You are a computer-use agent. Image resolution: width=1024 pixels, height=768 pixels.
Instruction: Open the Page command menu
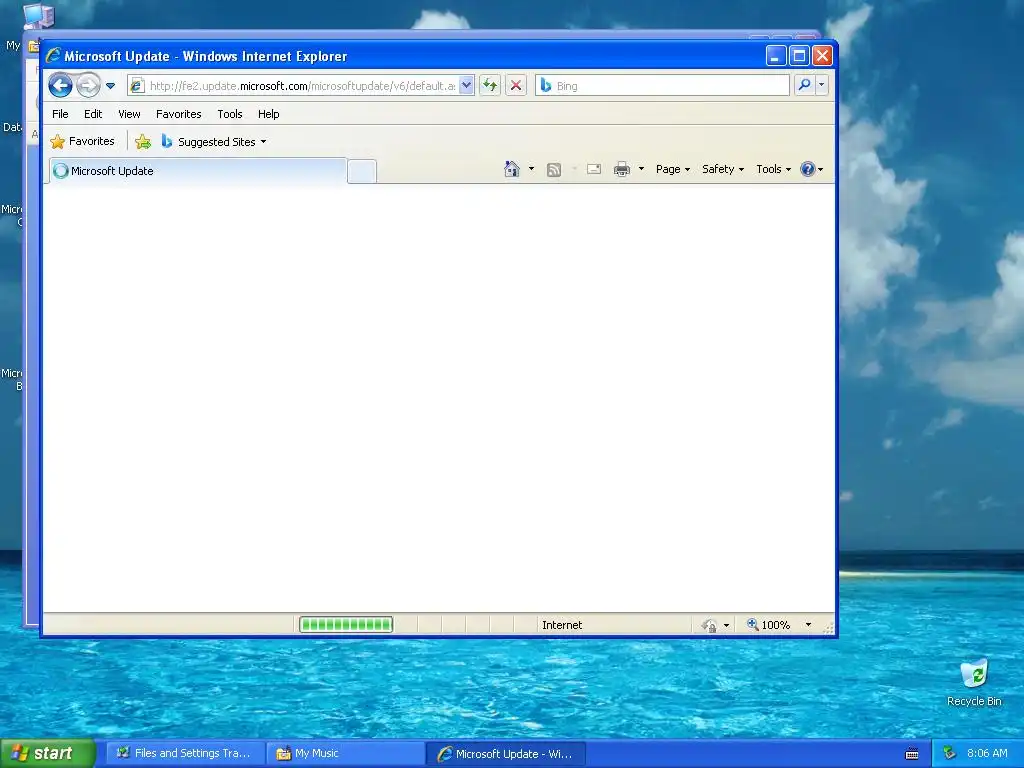[x=673, y=169]
